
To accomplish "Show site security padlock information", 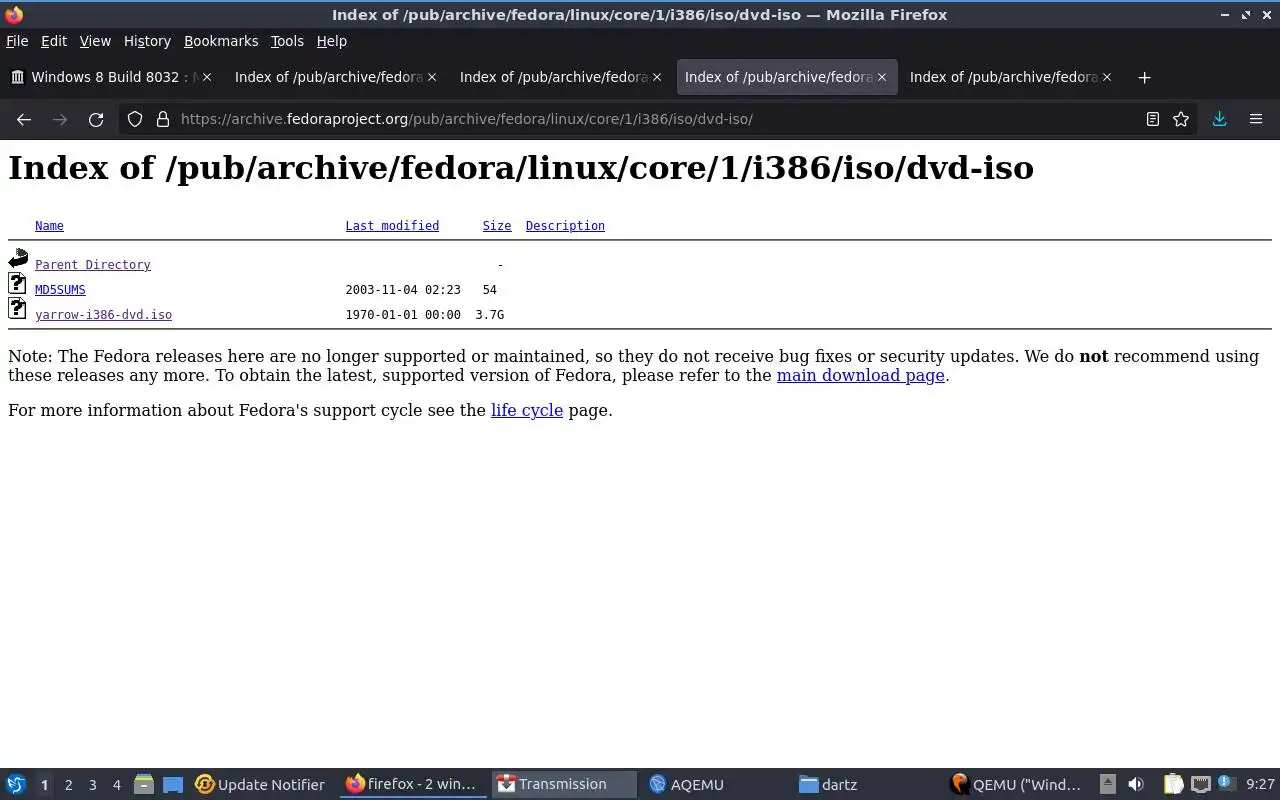I will 163,119.
